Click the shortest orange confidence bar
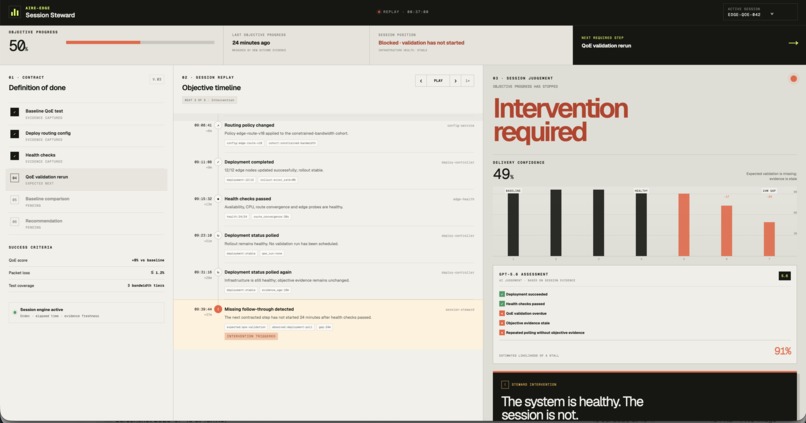806x423 pixels. [769, 238]
